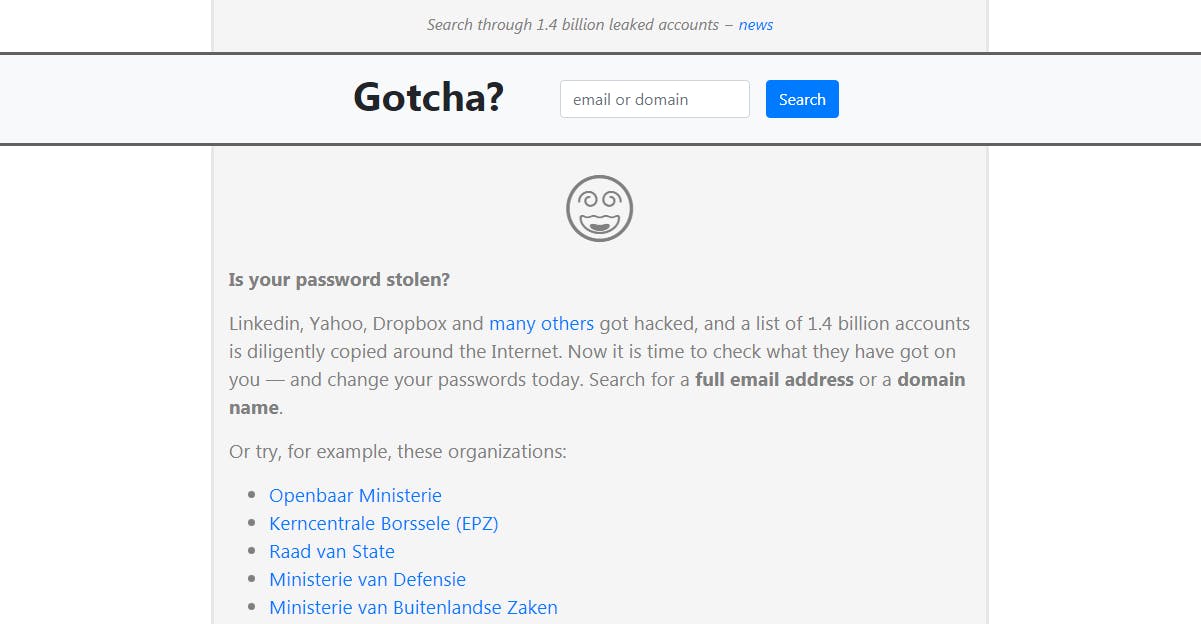Open the news link in the tagline

tap(755, 24)
